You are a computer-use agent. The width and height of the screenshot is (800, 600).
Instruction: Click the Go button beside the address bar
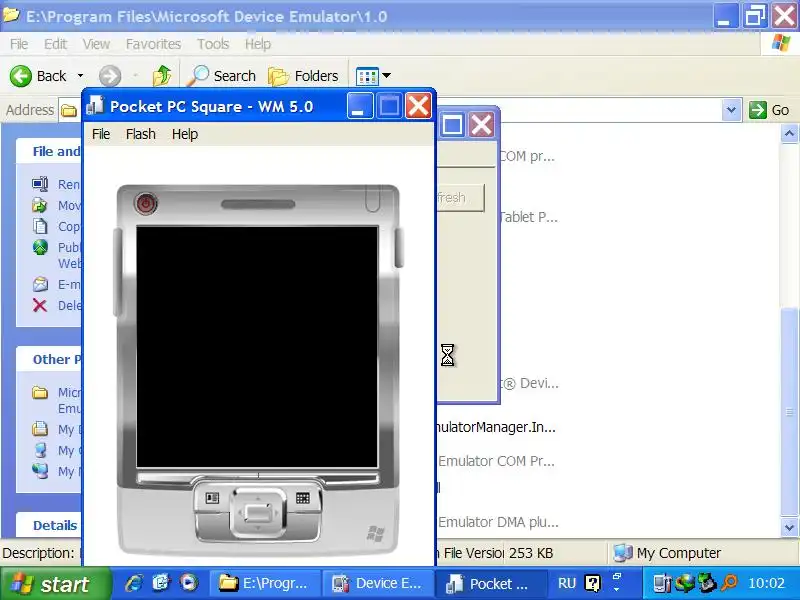[769, 110]
